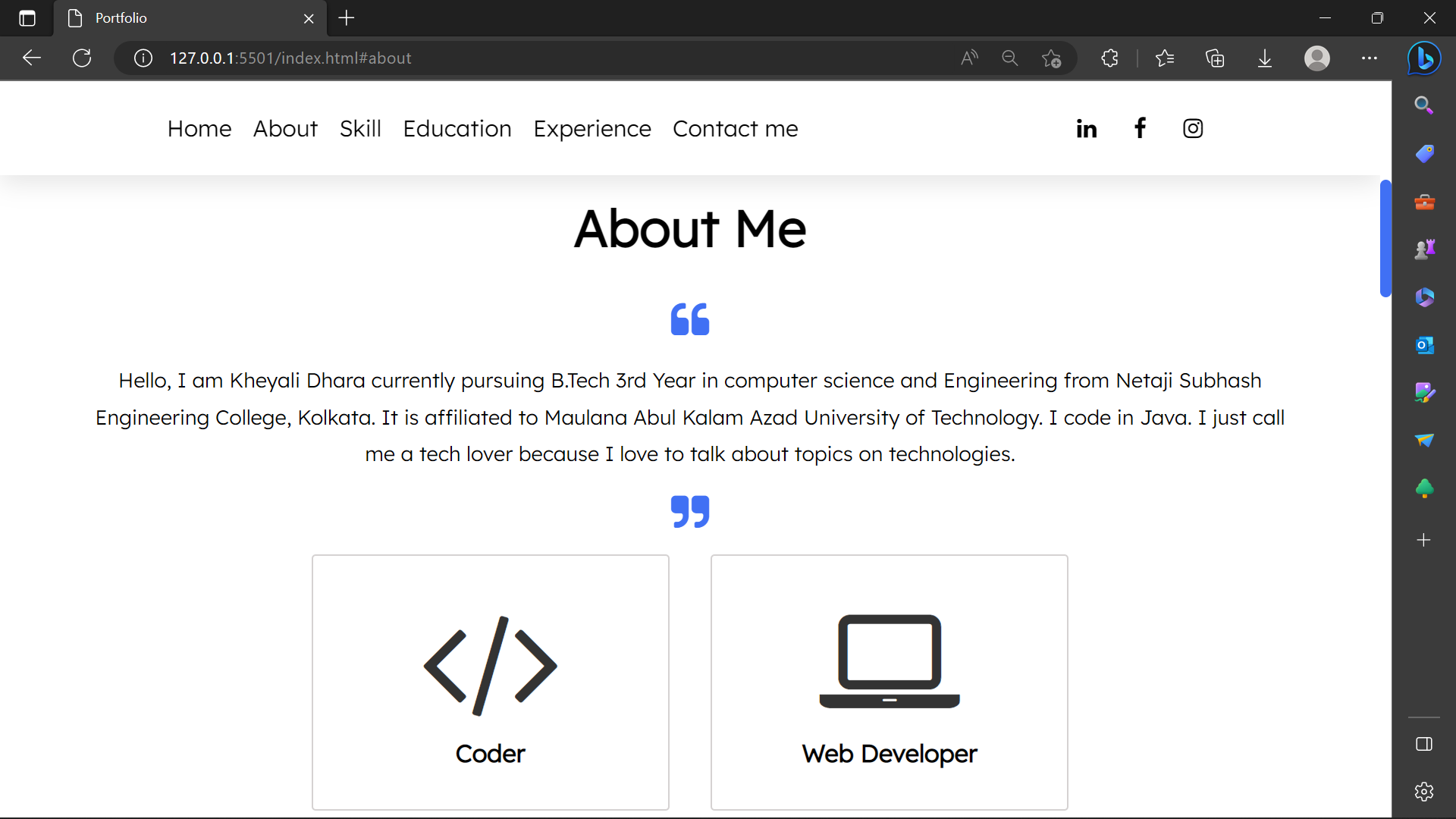Open the Collections panel
Image resolution: width=1456 pixels, height=819 pixels.
pyautogui.click(x=1215, y=58)
